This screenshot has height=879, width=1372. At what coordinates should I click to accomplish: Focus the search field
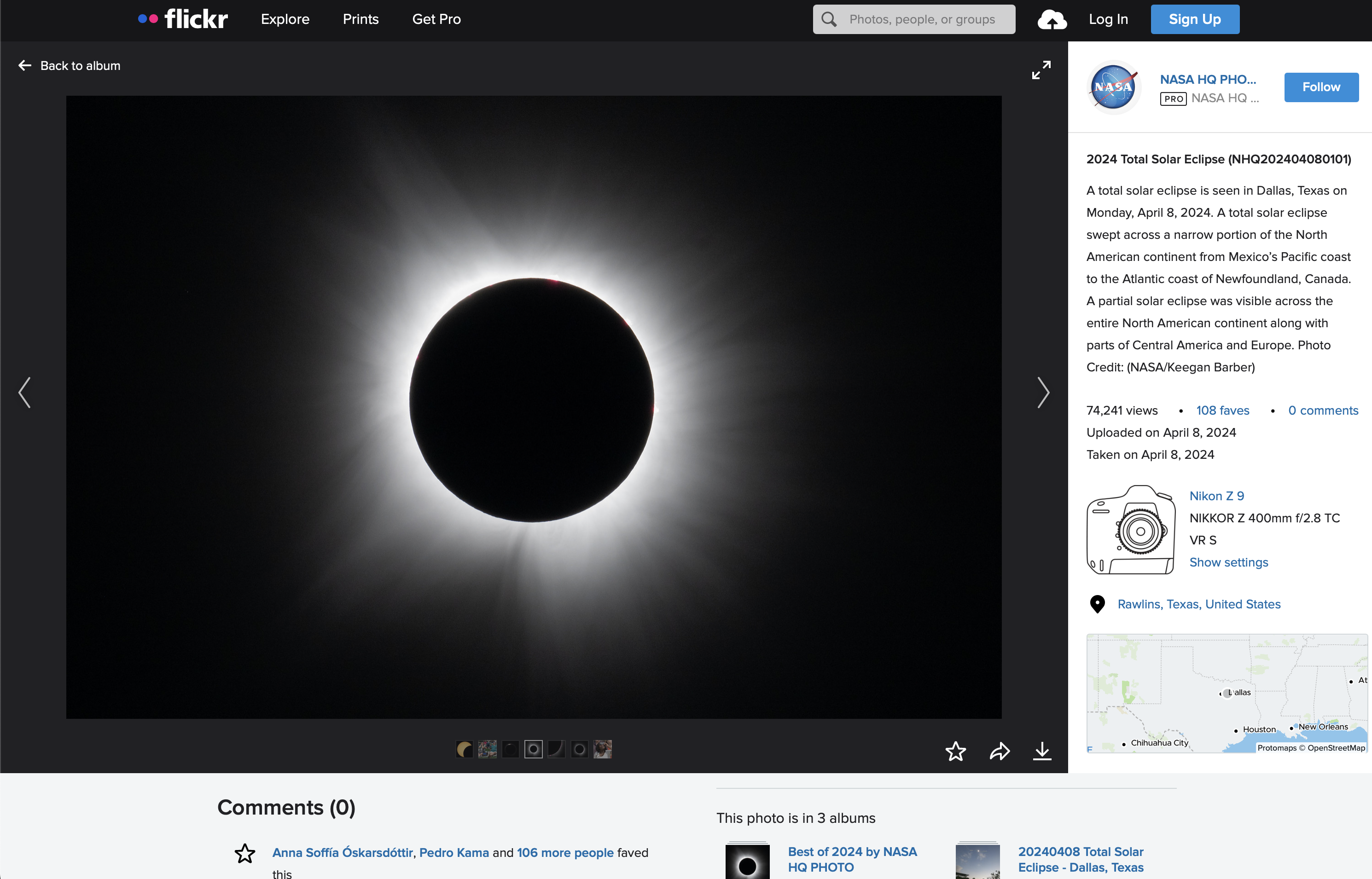click(x=913, y=19)
